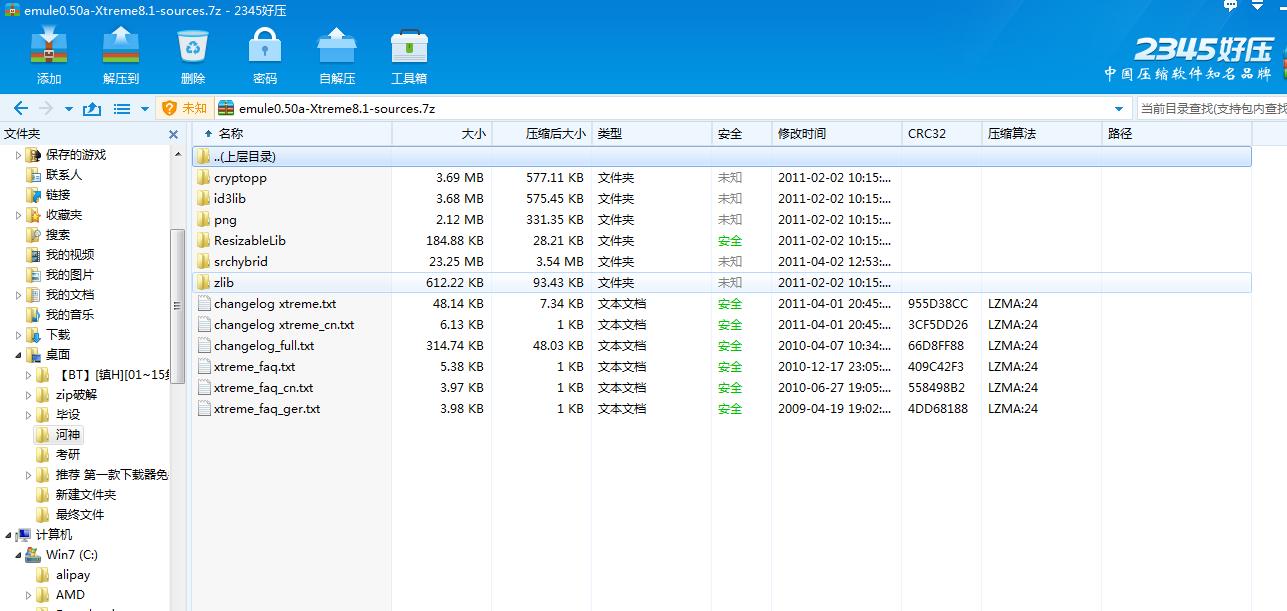Sort by the 名称 column header

pos(291,134)
